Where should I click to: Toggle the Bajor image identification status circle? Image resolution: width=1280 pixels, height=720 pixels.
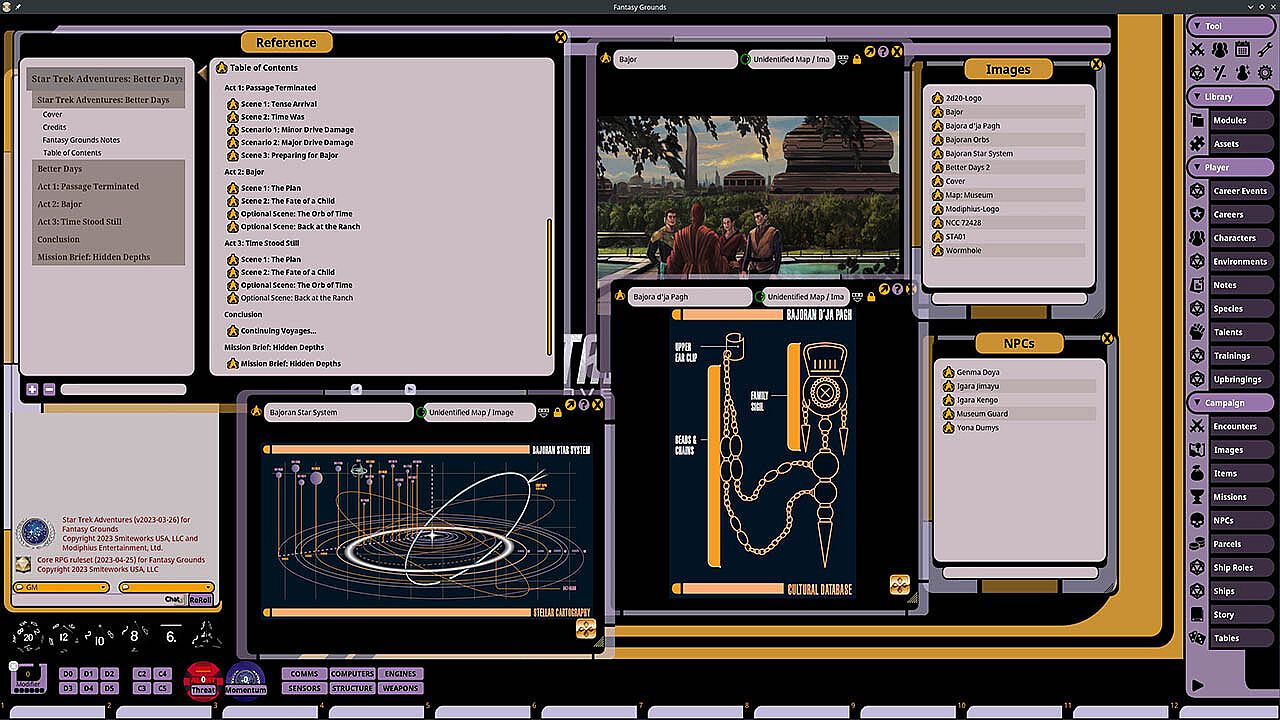746,59
